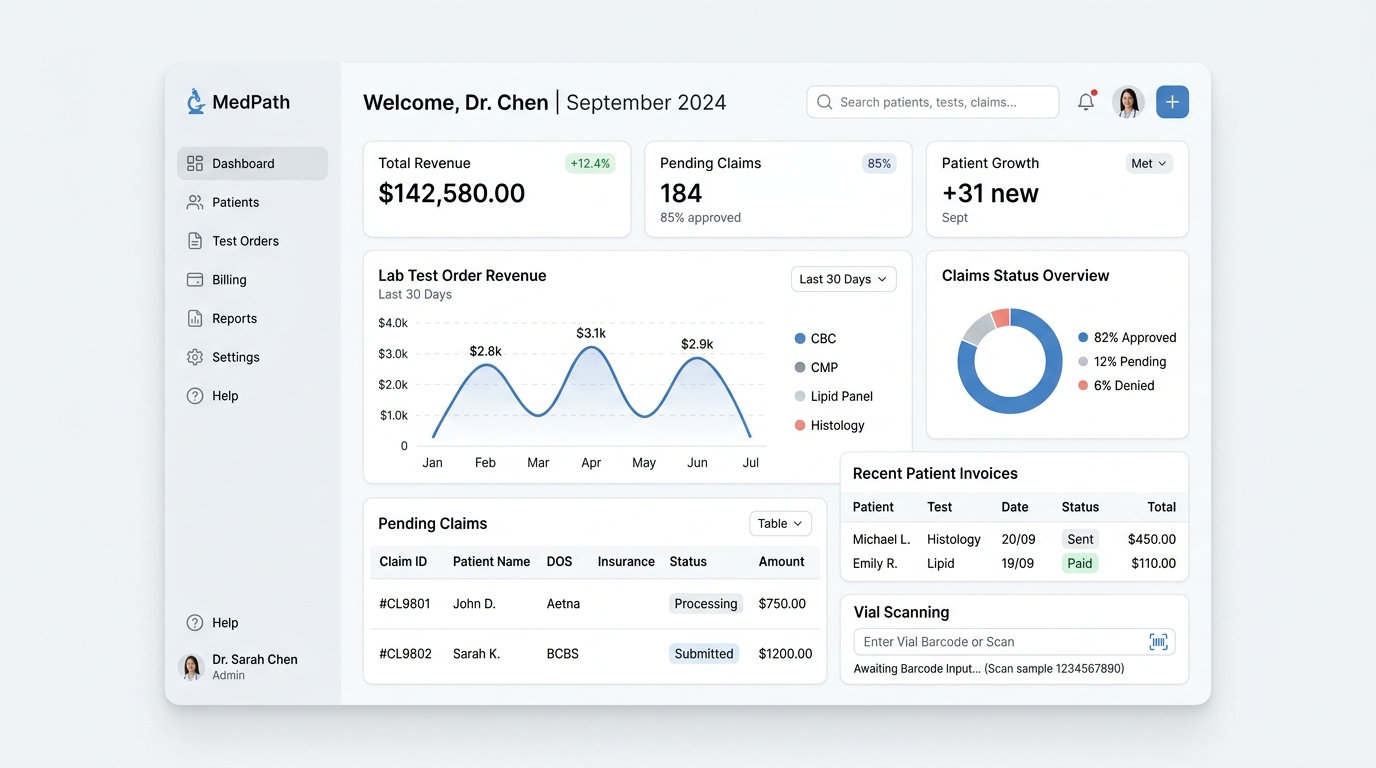The width and height of the screenshot is (1376, 768).
Task: Click the Settings gear icon
Action: click(x=195, y=357)
